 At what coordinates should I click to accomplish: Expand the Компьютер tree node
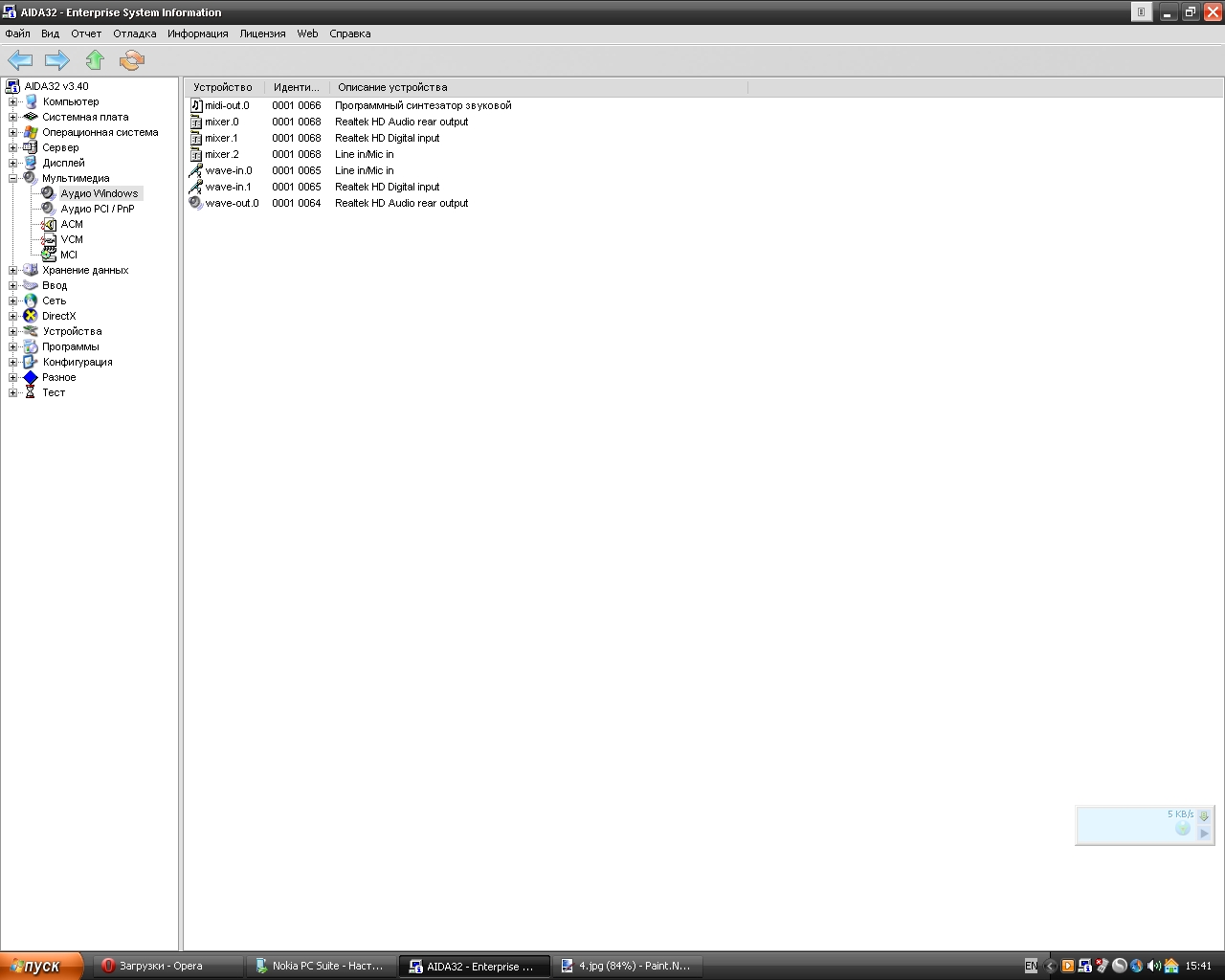click(12, 101)
